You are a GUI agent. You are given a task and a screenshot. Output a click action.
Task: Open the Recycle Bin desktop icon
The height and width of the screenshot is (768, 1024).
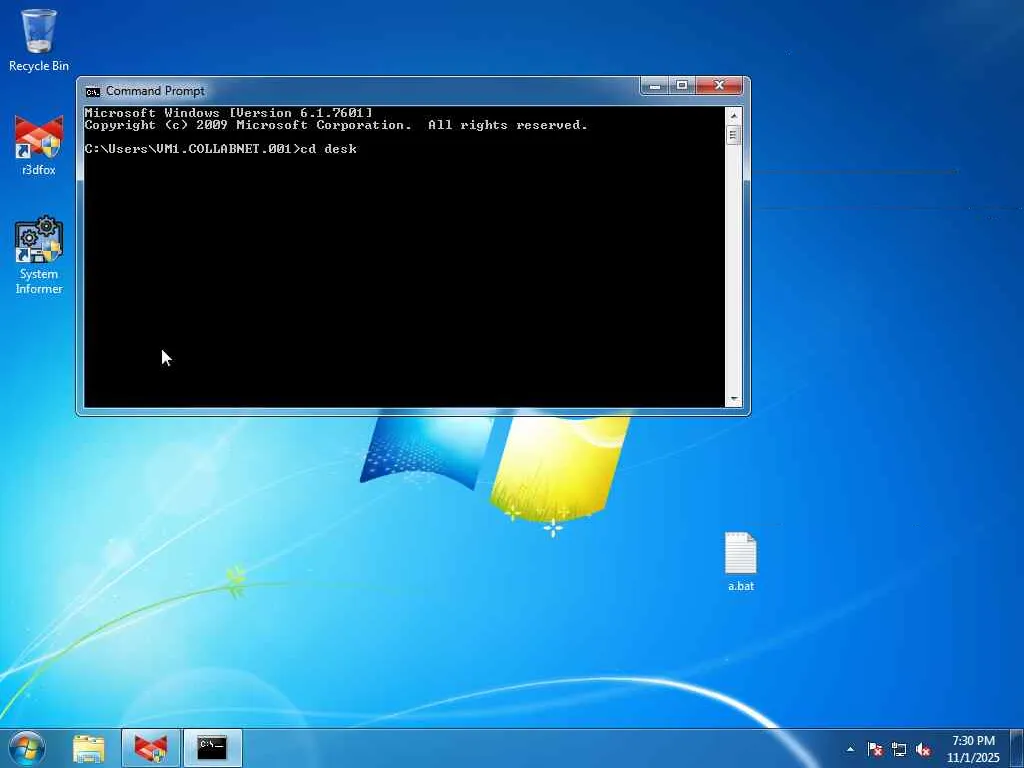tap(39, 40)
